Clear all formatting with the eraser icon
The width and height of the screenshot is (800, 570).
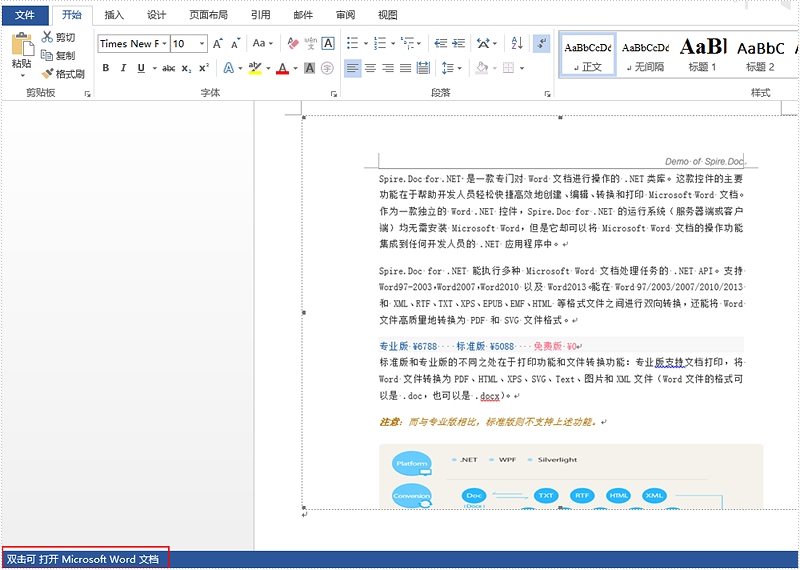click(x=293, y=43)
